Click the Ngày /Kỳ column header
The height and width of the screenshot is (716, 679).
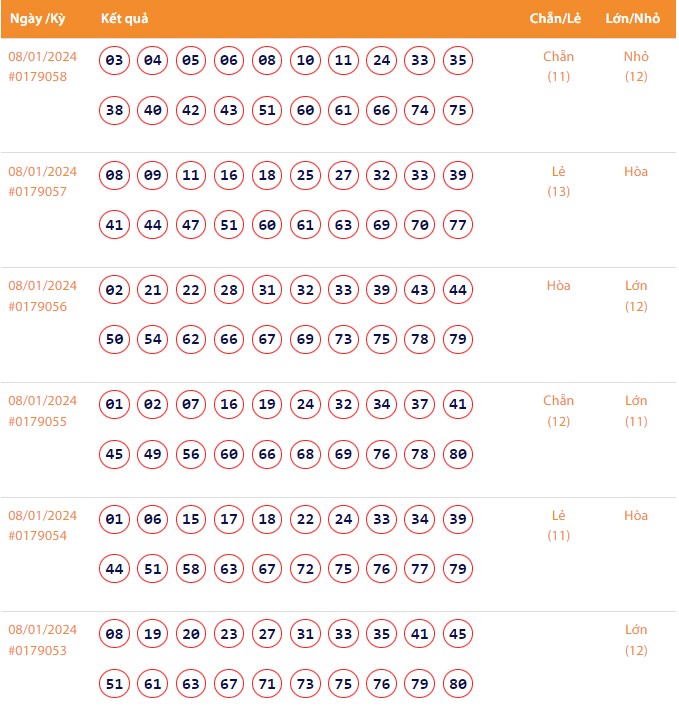point(37,19)
